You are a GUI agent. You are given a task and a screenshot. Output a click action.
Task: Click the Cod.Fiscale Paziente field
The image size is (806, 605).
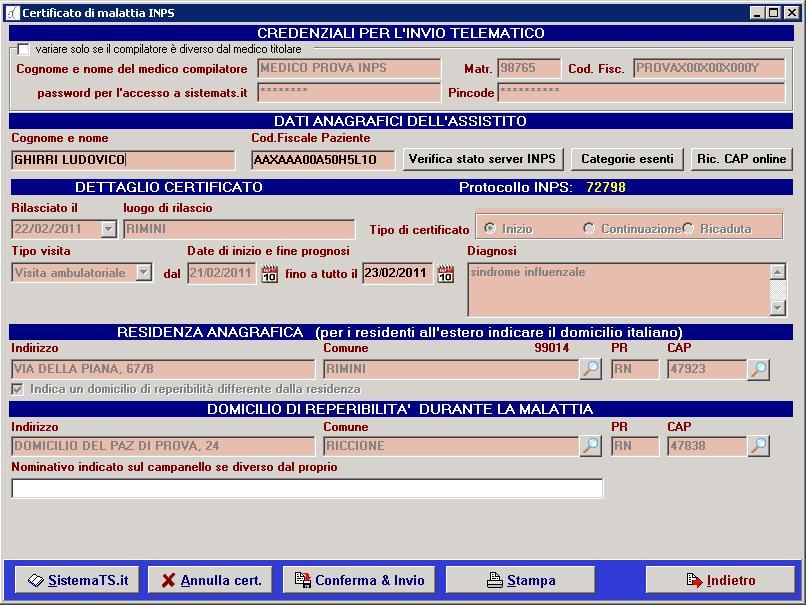[x=323, y=160]
